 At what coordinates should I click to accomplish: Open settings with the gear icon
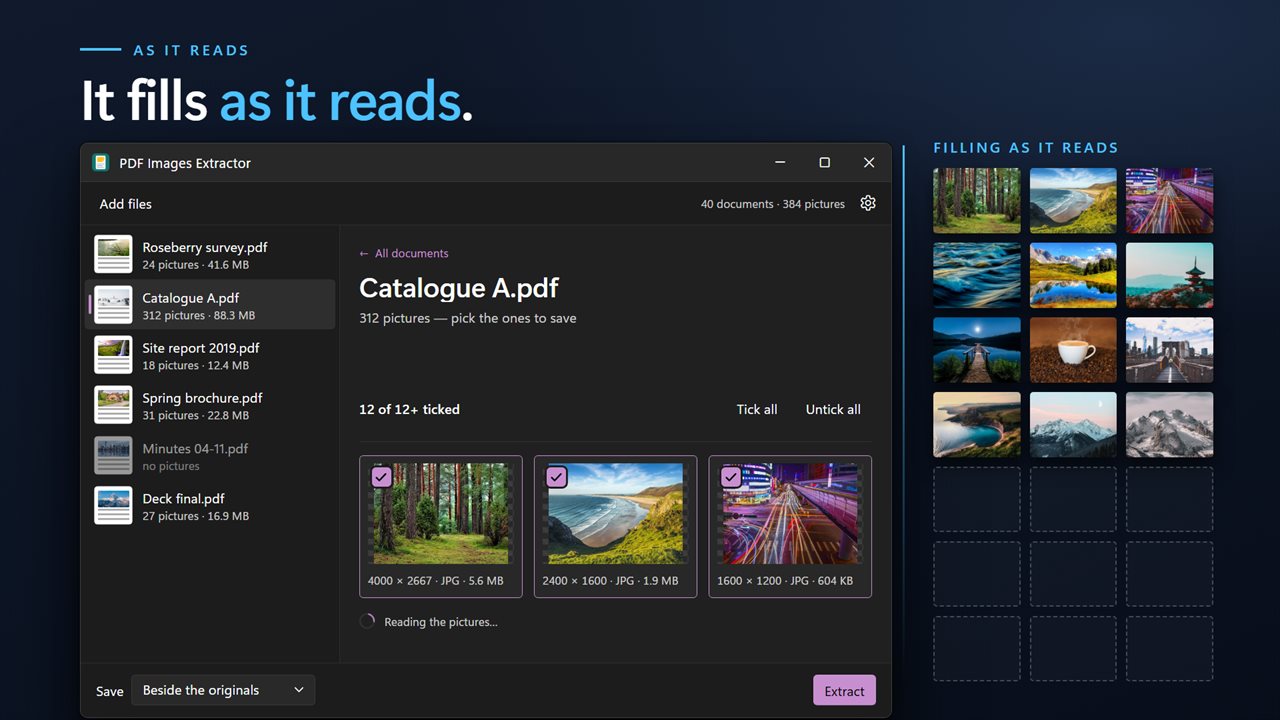[x=868, y=203]
